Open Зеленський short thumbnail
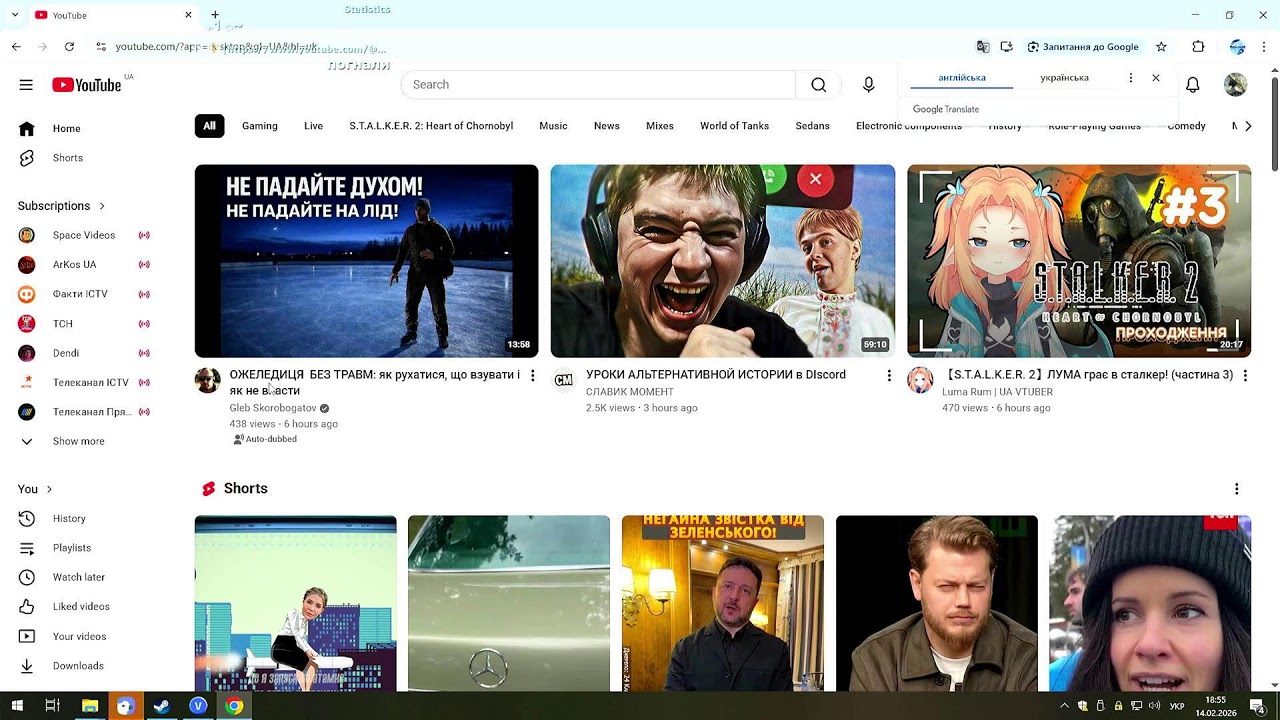This screenshot has width=1280, height=720. (723, 603)
